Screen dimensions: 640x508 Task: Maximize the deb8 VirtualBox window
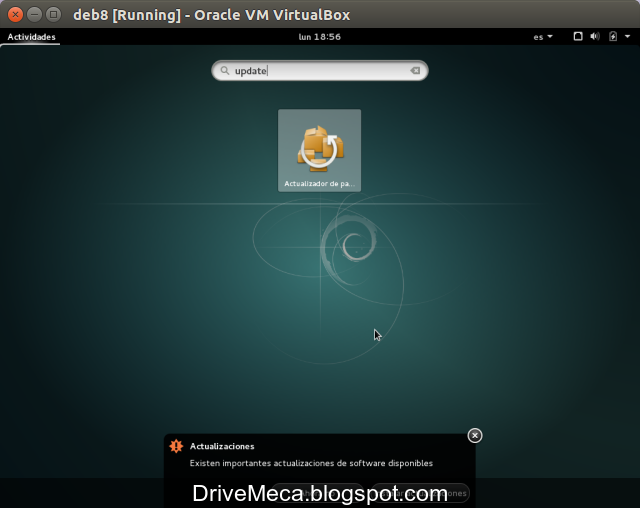[x=53, y=15]
